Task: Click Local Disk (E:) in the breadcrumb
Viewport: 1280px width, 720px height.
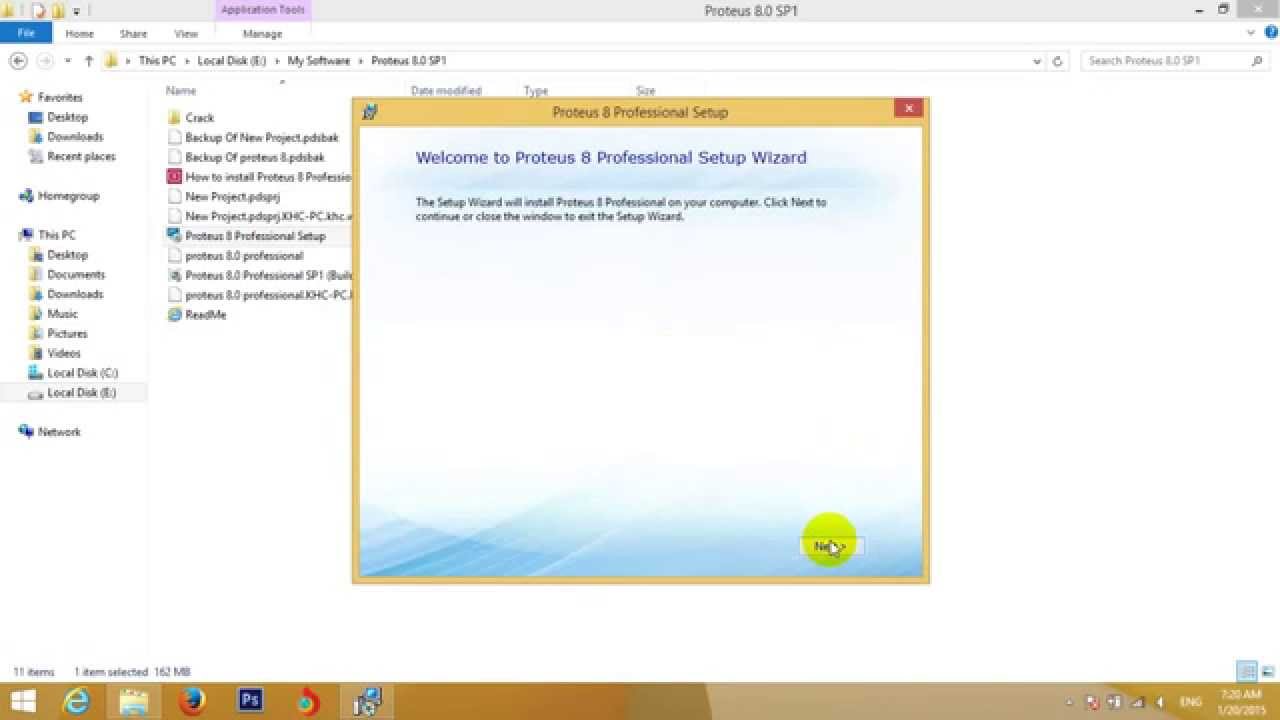Action: [231, 61]
